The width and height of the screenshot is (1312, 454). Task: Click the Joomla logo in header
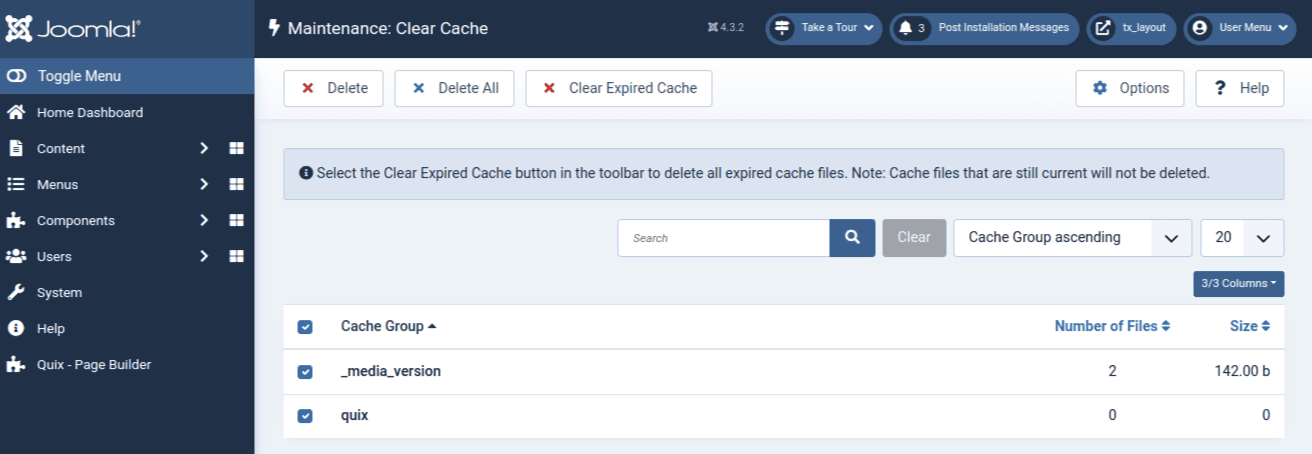(x=73, y=28)
